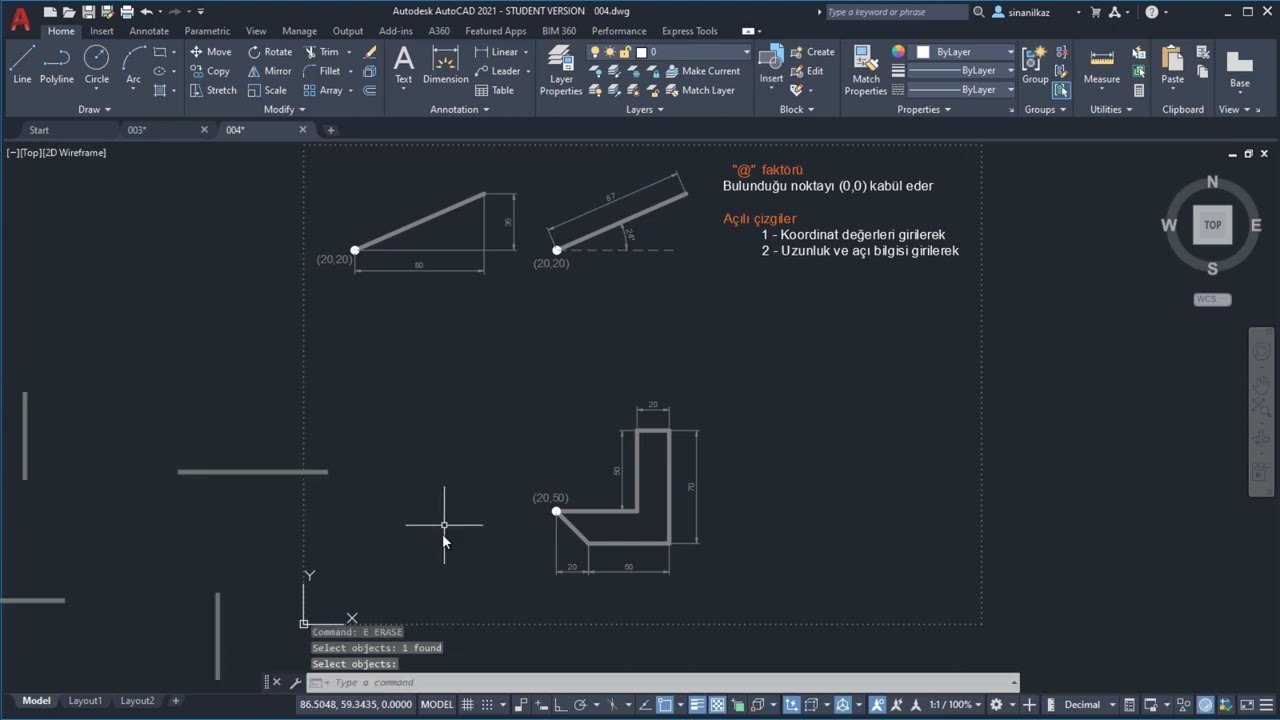Click the Stretch tool
Image resolution: width=1280 pixels, height=720 pixels.
[x=213, y=90]
